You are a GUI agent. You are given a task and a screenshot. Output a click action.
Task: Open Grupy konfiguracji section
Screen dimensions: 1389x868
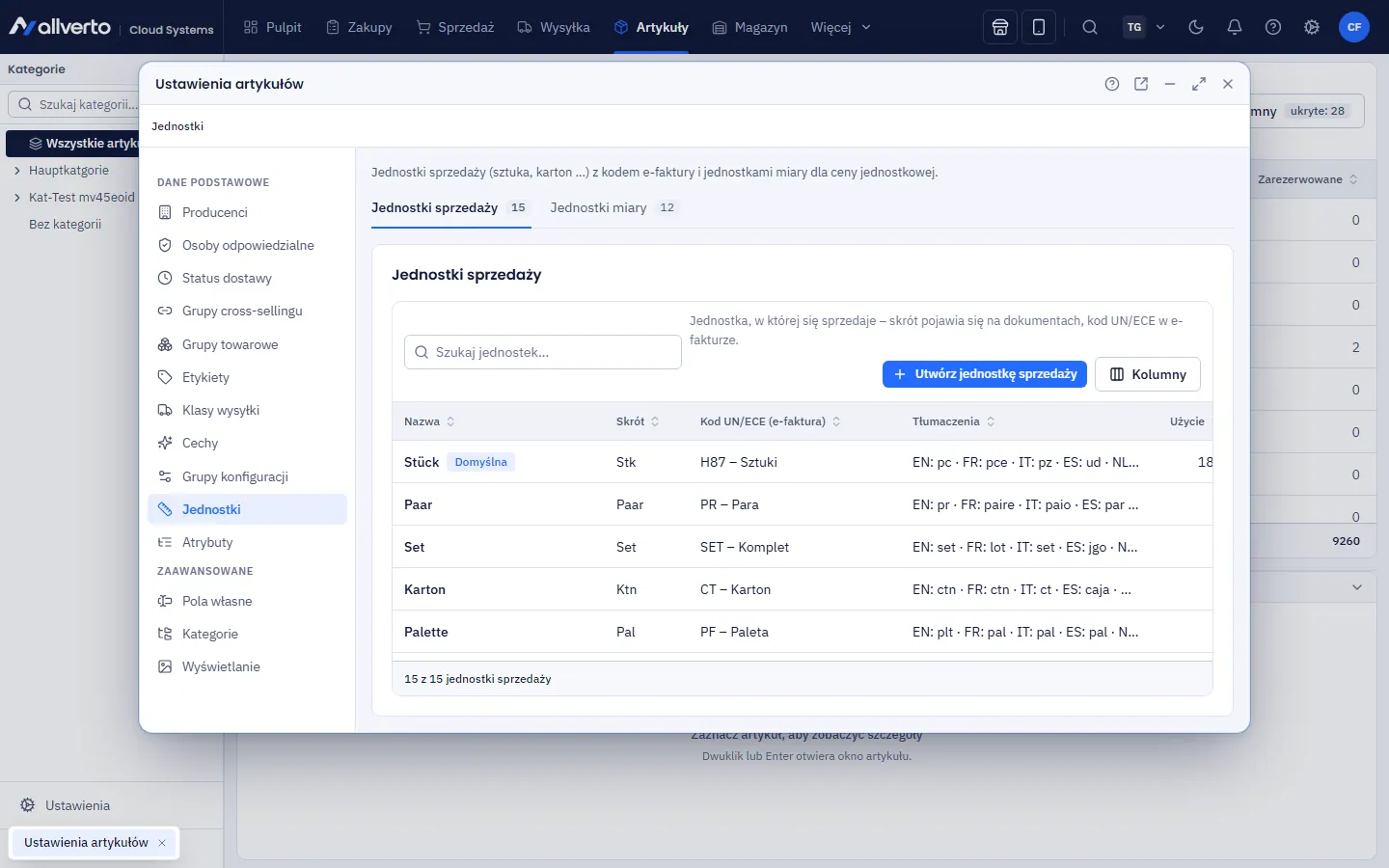pyautogui.click(x=248, y=476)
